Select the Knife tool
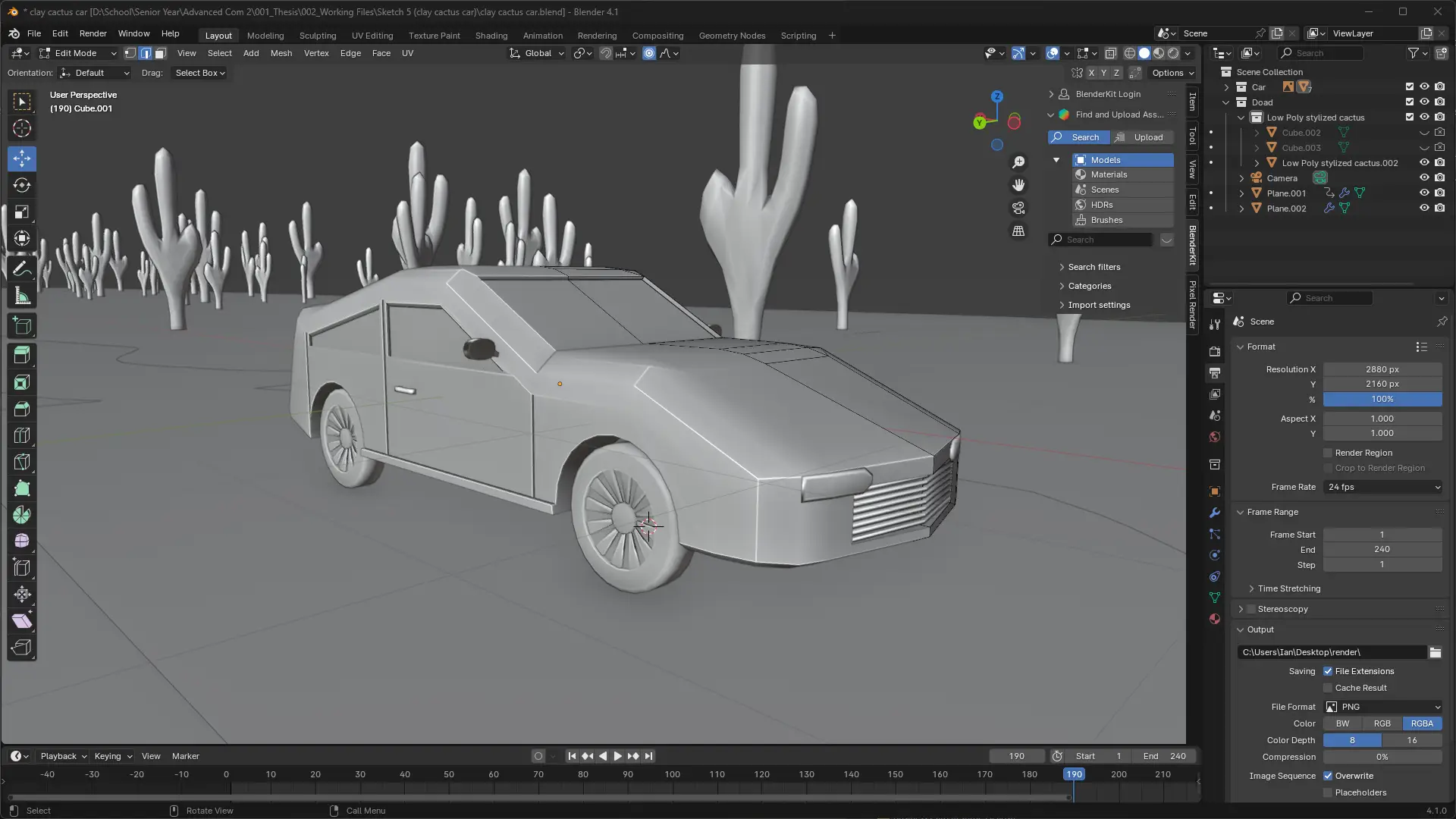Viewport: 1456px width, 819px height. [22, 463]
